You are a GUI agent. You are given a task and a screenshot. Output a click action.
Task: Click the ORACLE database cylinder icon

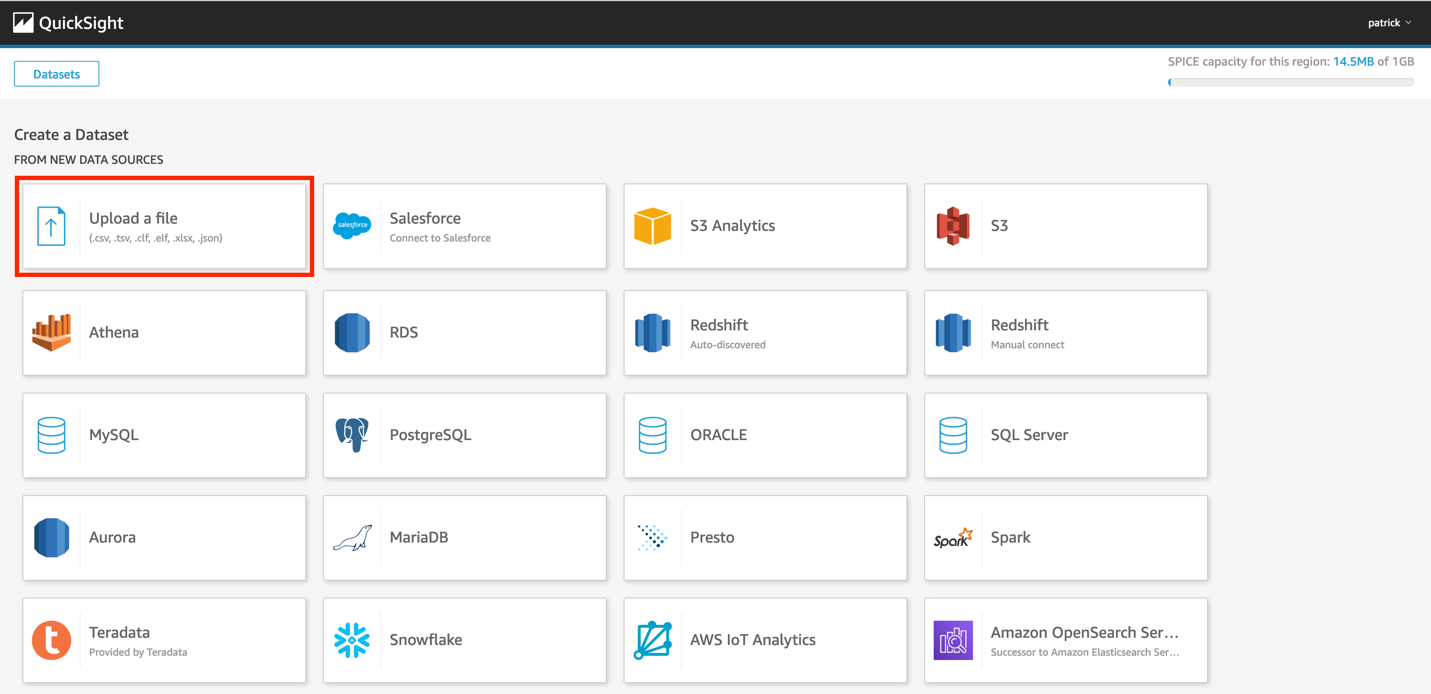pyautogui.click(x=652, y=435)
